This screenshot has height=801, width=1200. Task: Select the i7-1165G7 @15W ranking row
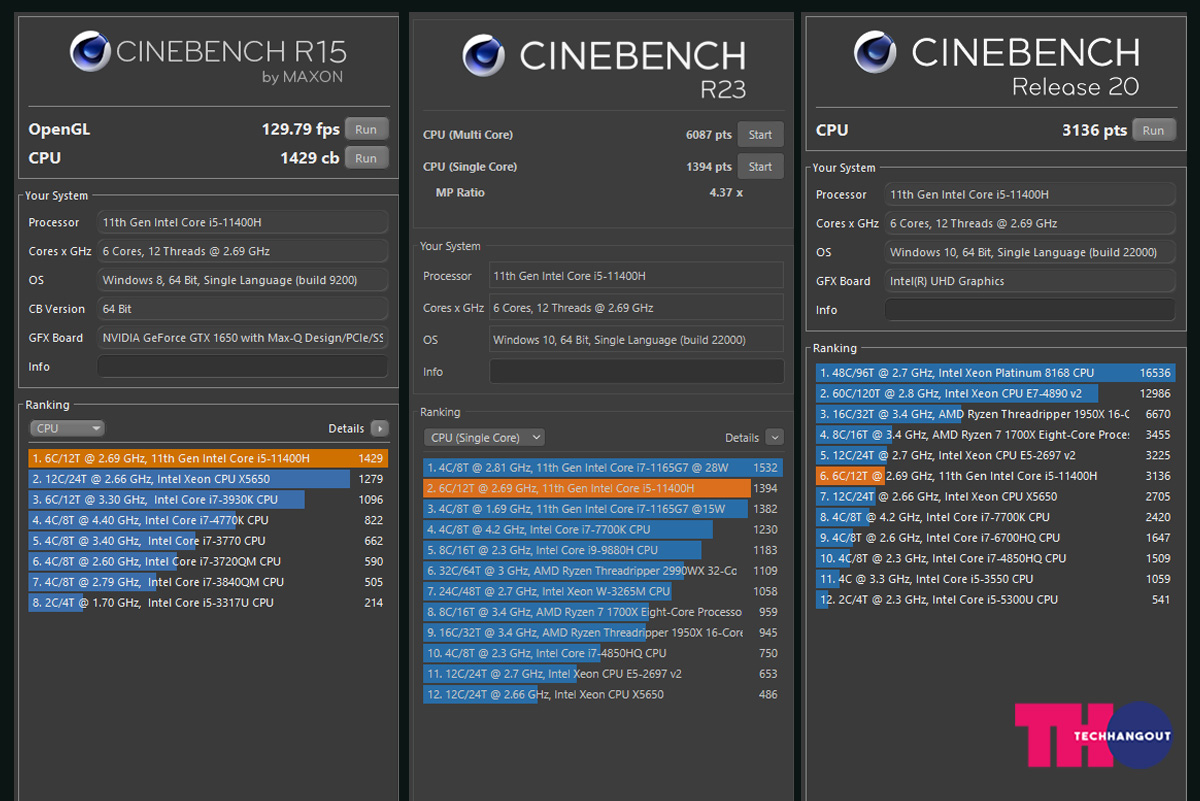603,509
